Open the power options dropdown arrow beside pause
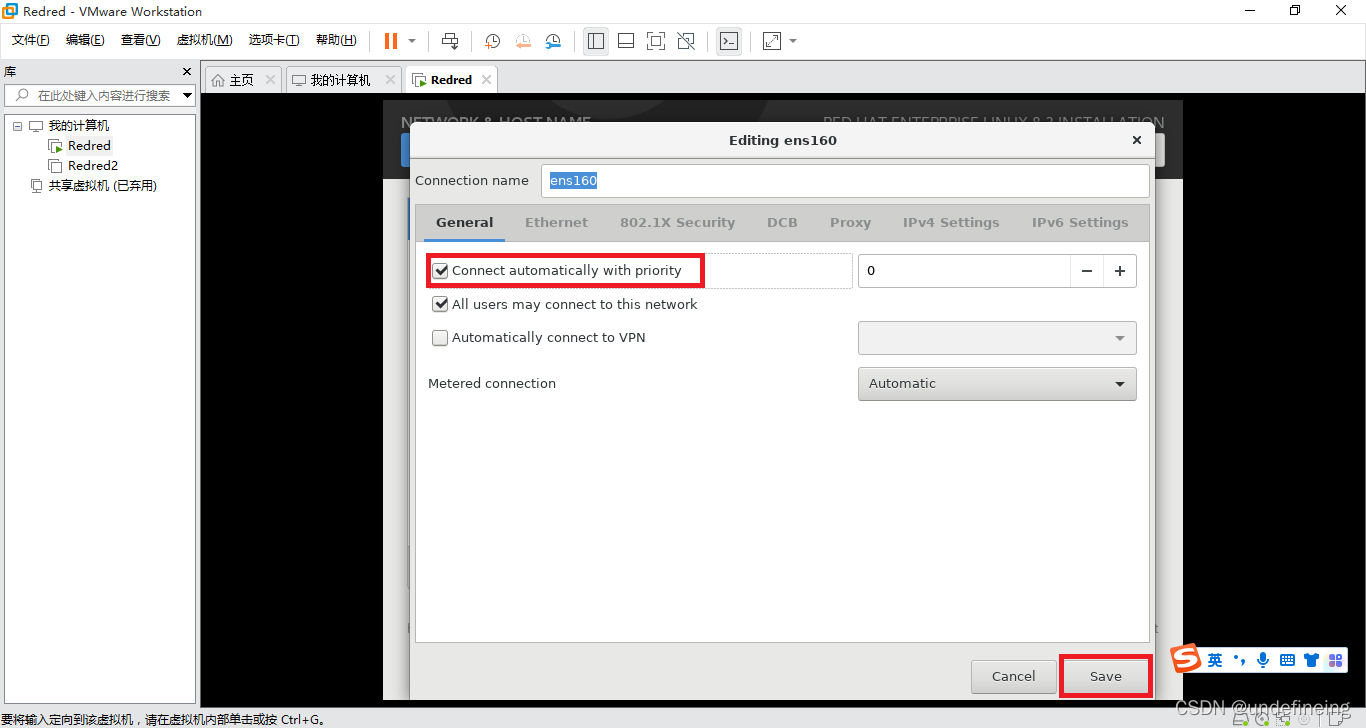This screenshot has height=728, width=1366. click(412, 41)
